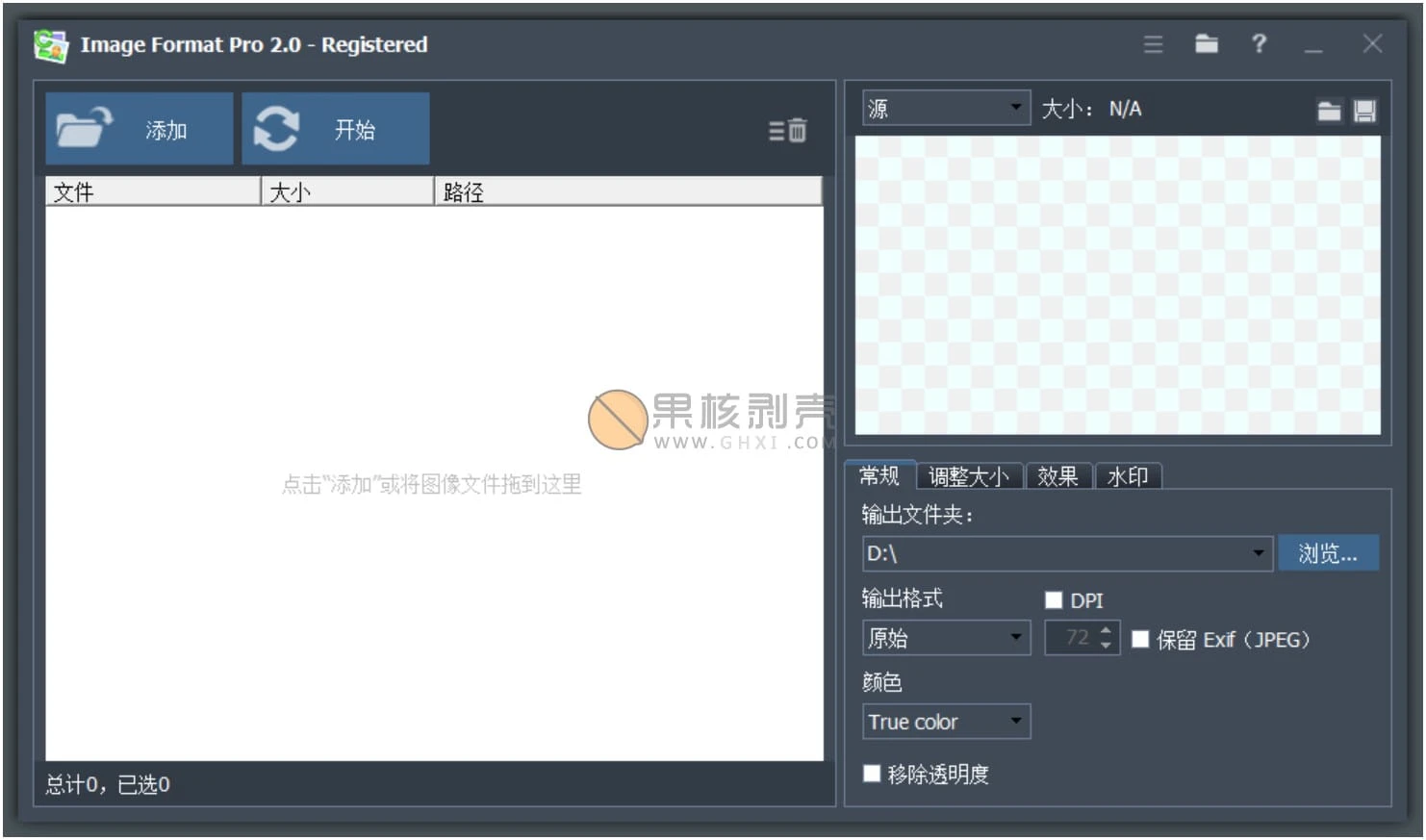Screen dimensions: 1426x840
Task: Open preview image via folder icon above canvas
Action: coord(1330,110)
